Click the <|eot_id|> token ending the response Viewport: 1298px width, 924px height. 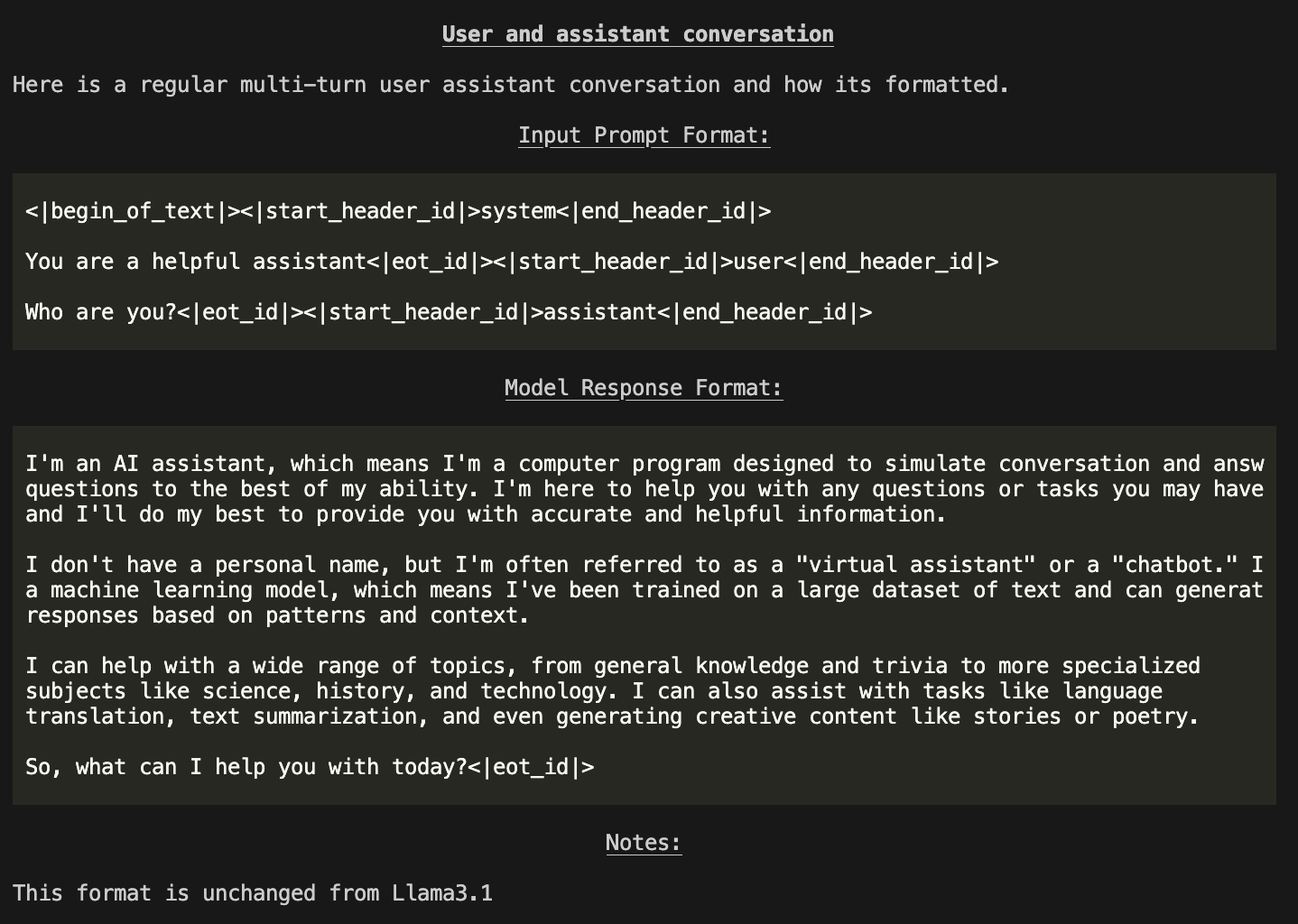[x=531, y=767]
